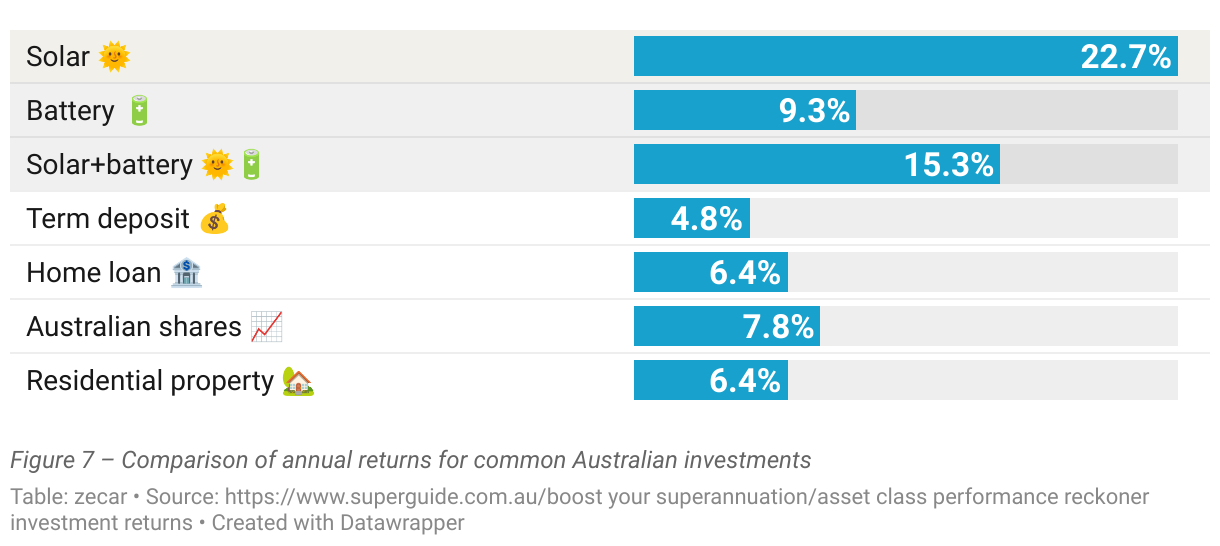Click the money bag emoji by Term deposit
1220x546 pixels.
coord(214,219)
